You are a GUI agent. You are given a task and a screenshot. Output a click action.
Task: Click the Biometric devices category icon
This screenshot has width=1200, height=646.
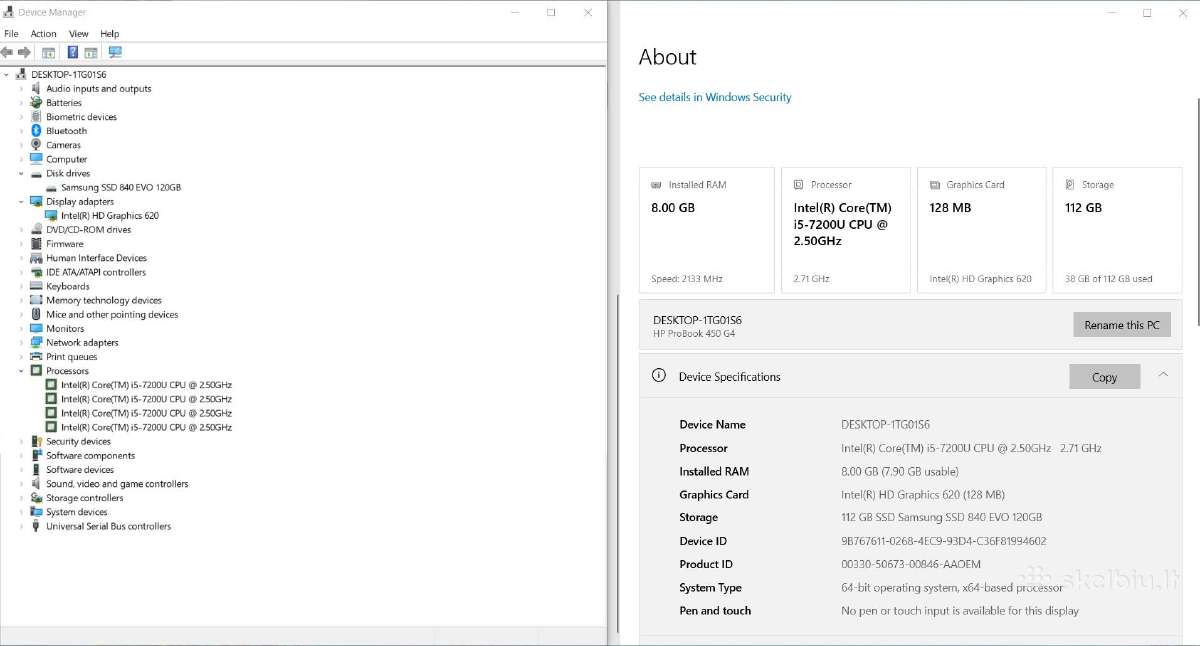pyautogui.click(x=37, y=116)
